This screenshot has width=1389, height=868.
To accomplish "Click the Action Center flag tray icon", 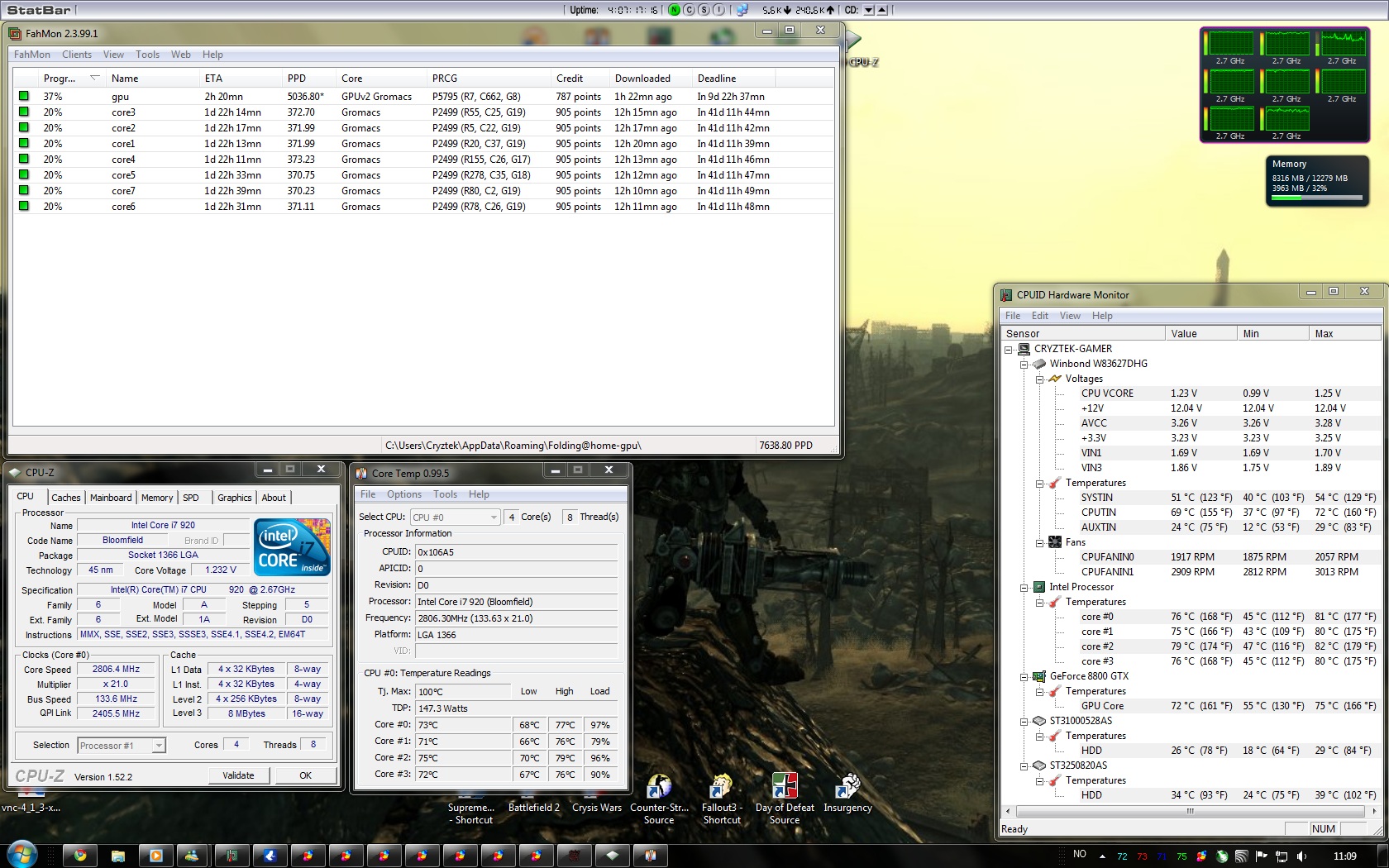I will coord(1262,856).
